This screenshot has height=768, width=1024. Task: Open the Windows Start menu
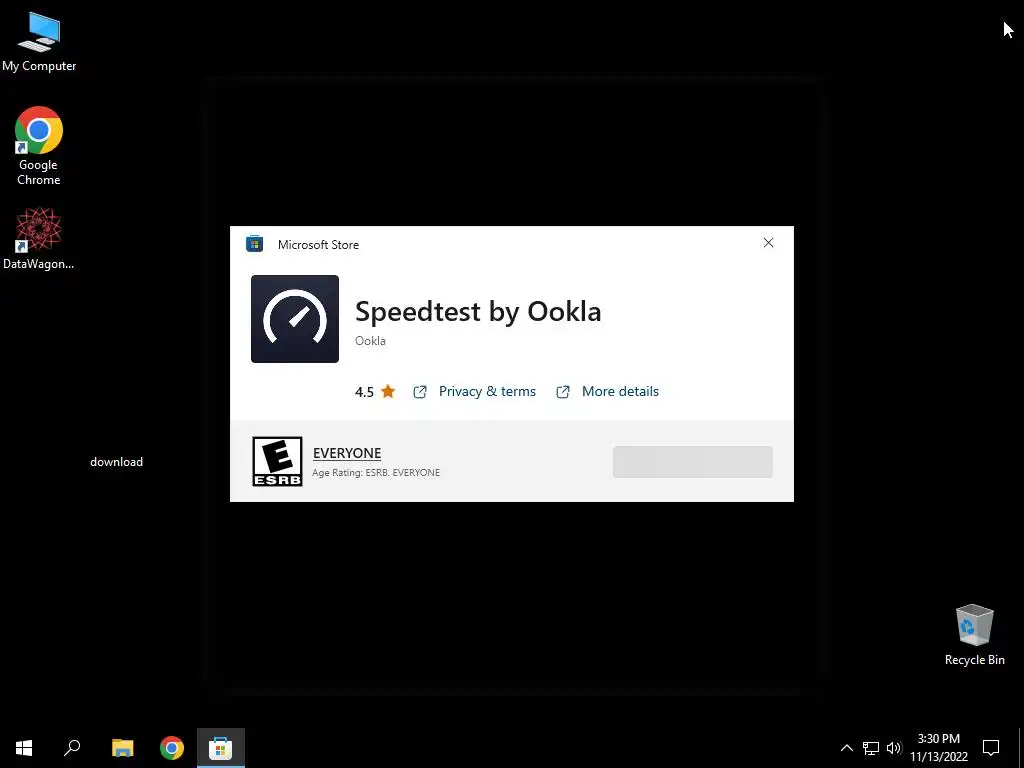[x=24, y=748]
